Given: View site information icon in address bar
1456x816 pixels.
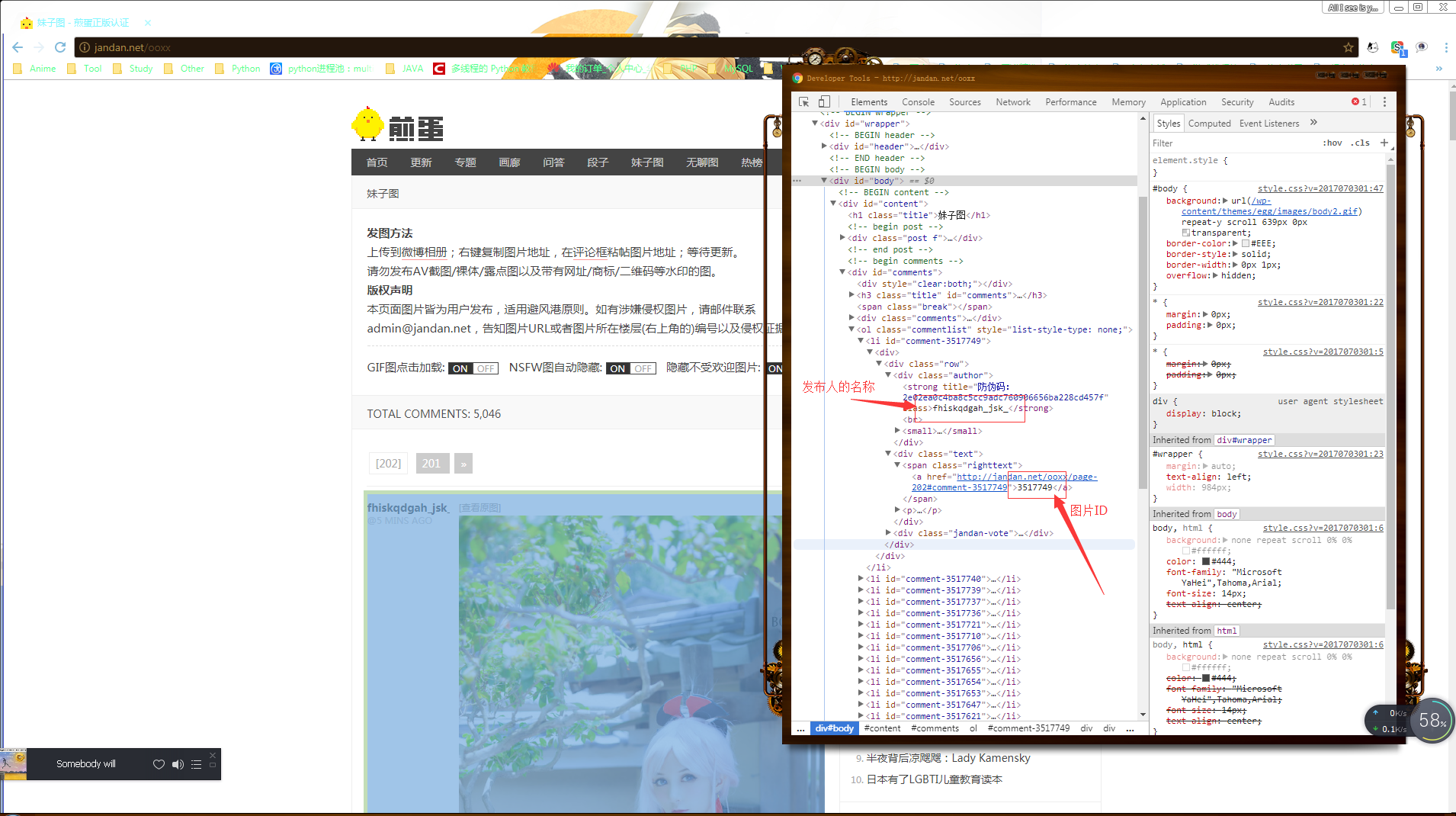Looking at the screenshot, I should click(85, 47).
